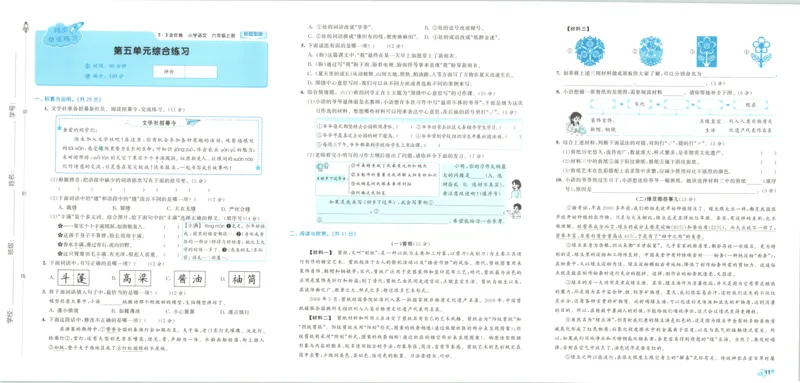Image resolution: width=800 pixels, height=383 pixels.
Task: Select round paper-cut pattern number ①
Action: [589, 52]
